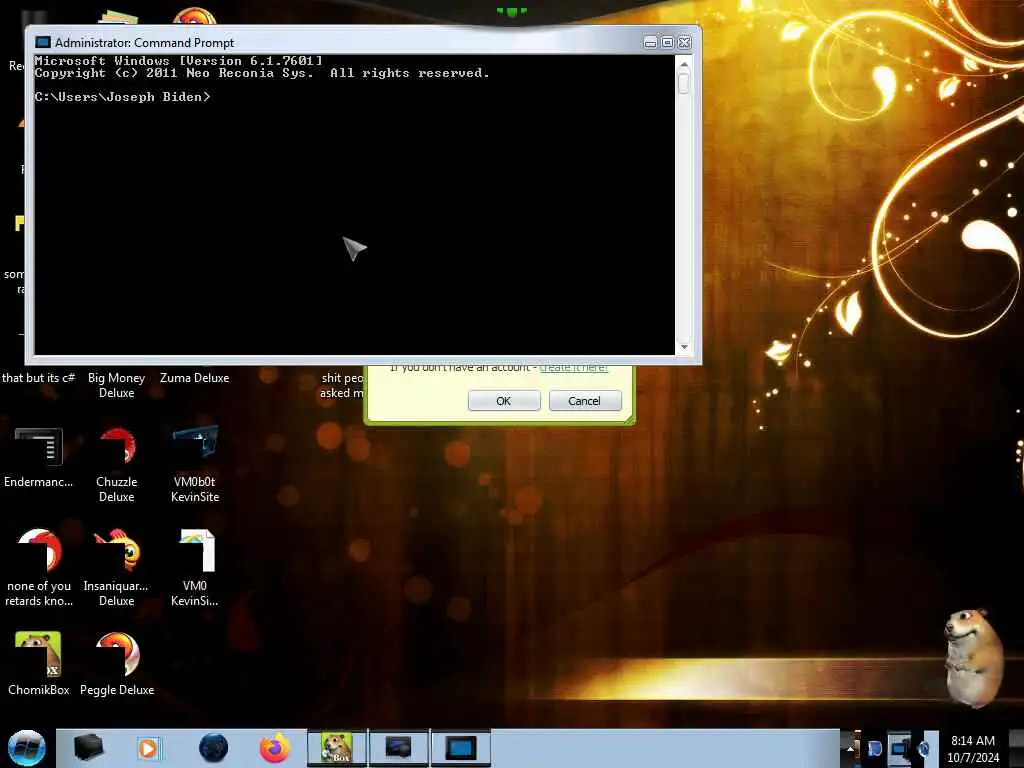Open the Endermanc... desktop icon

click(39, 457)
